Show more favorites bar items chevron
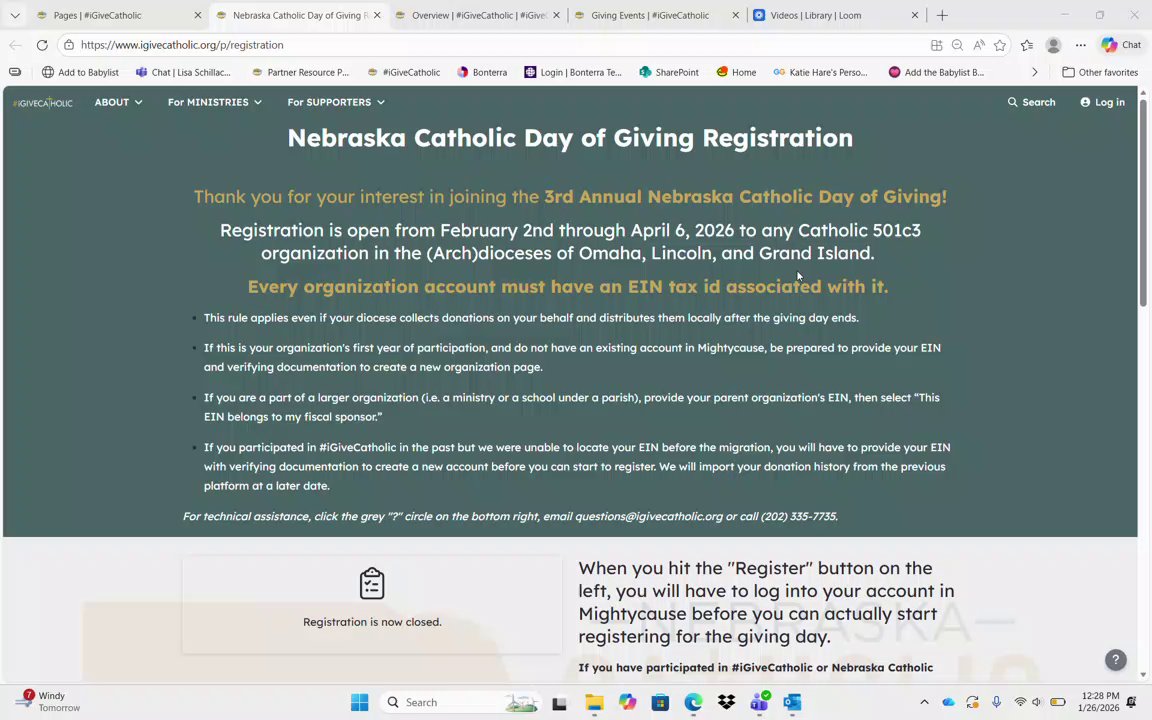Screen dimensions: 1152x720 click(x=1034, y=72)
